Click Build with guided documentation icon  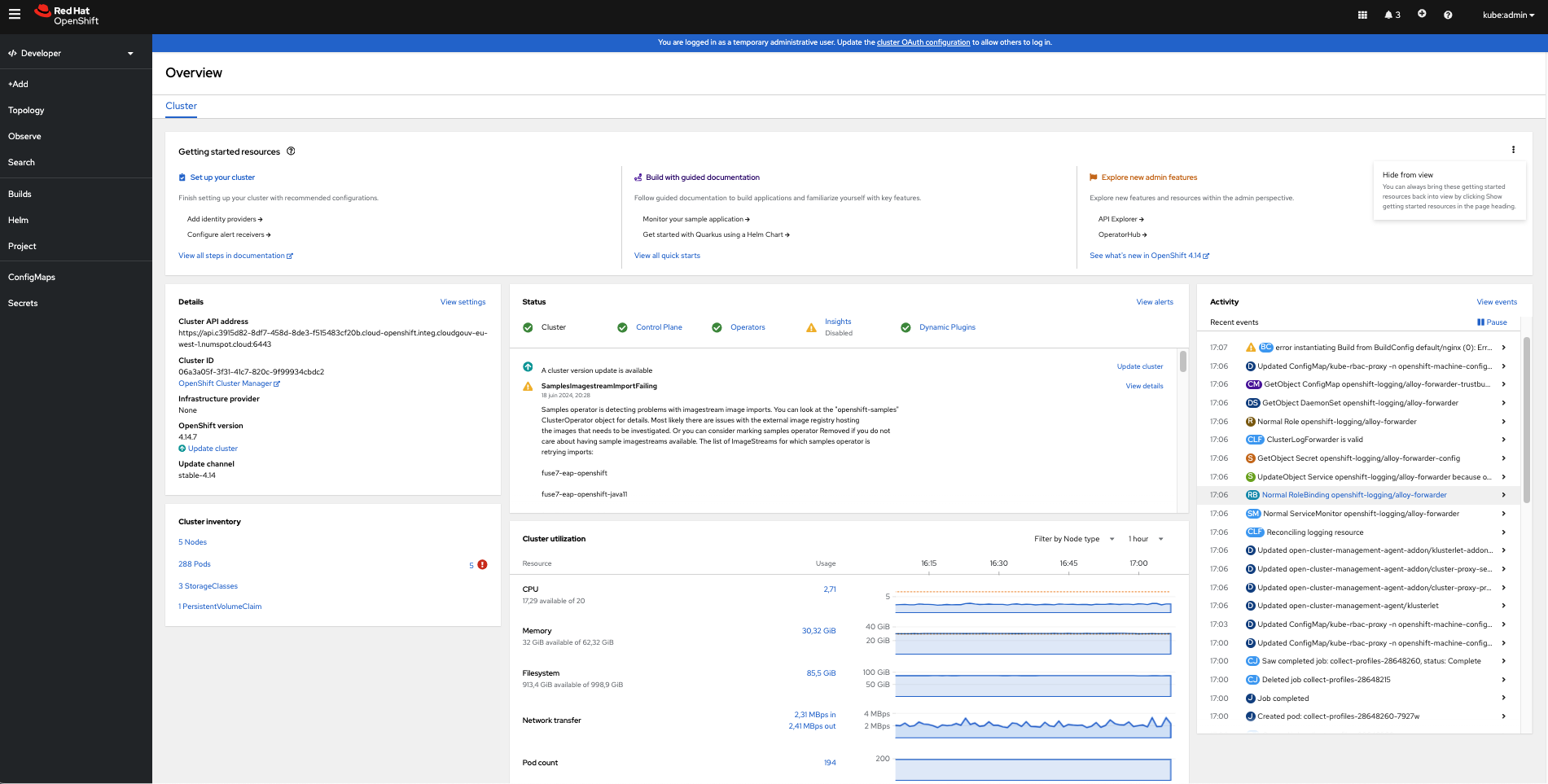click(638, 177)
